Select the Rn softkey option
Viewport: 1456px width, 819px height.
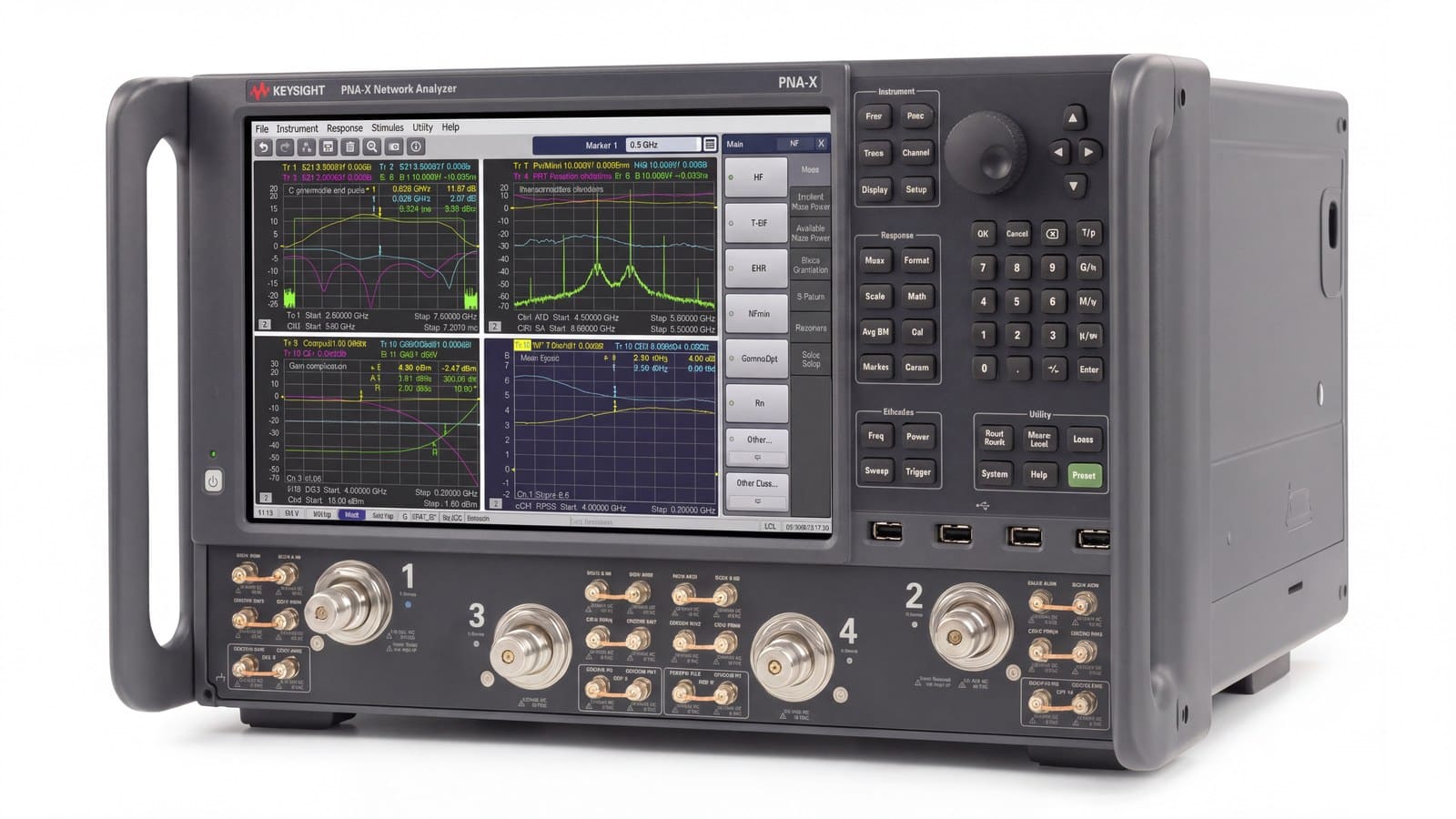(x=756, y=403)
